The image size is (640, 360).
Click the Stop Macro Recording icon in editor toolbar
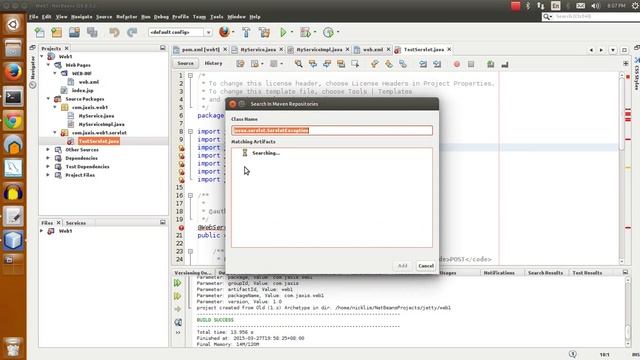point(471,64)
